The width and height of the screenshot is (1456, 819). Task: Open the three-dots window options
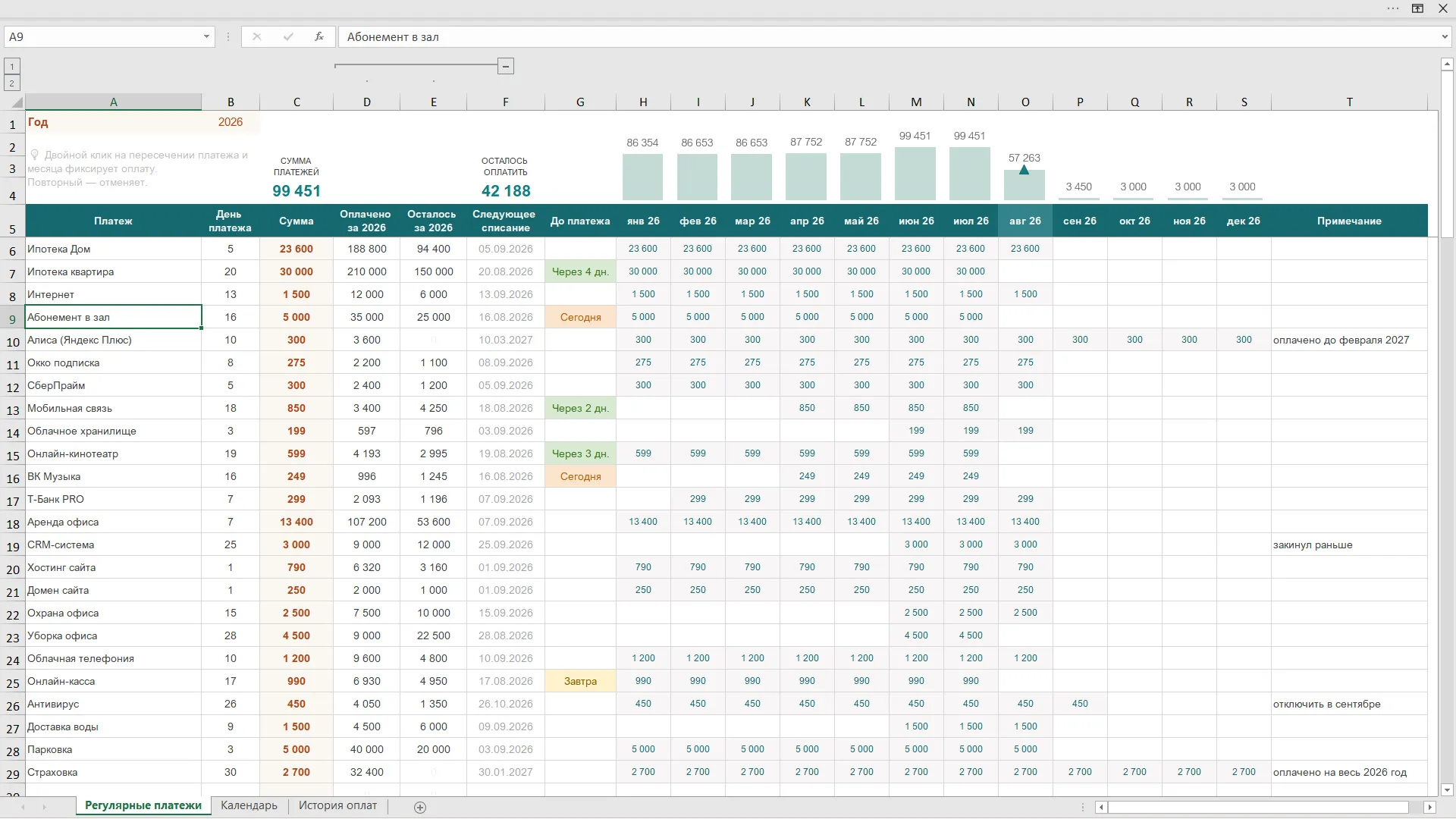(x=1393, y=8)
